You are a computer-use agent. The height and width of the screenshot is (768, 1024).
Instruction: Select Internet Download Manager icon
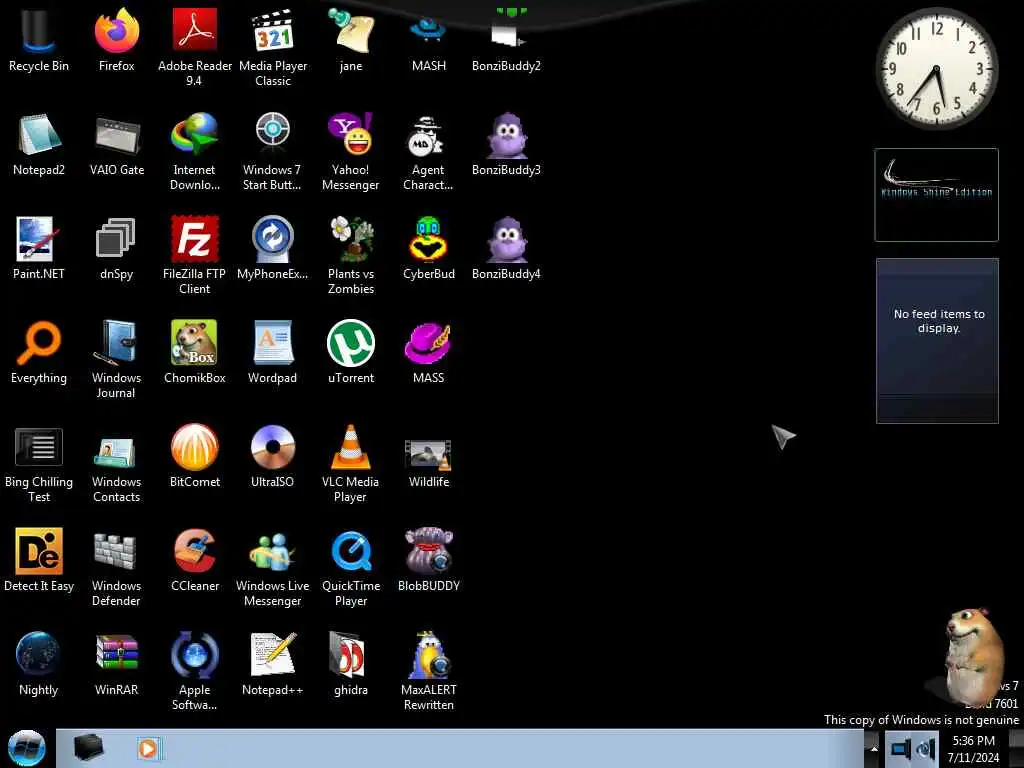tap(195, 152)
